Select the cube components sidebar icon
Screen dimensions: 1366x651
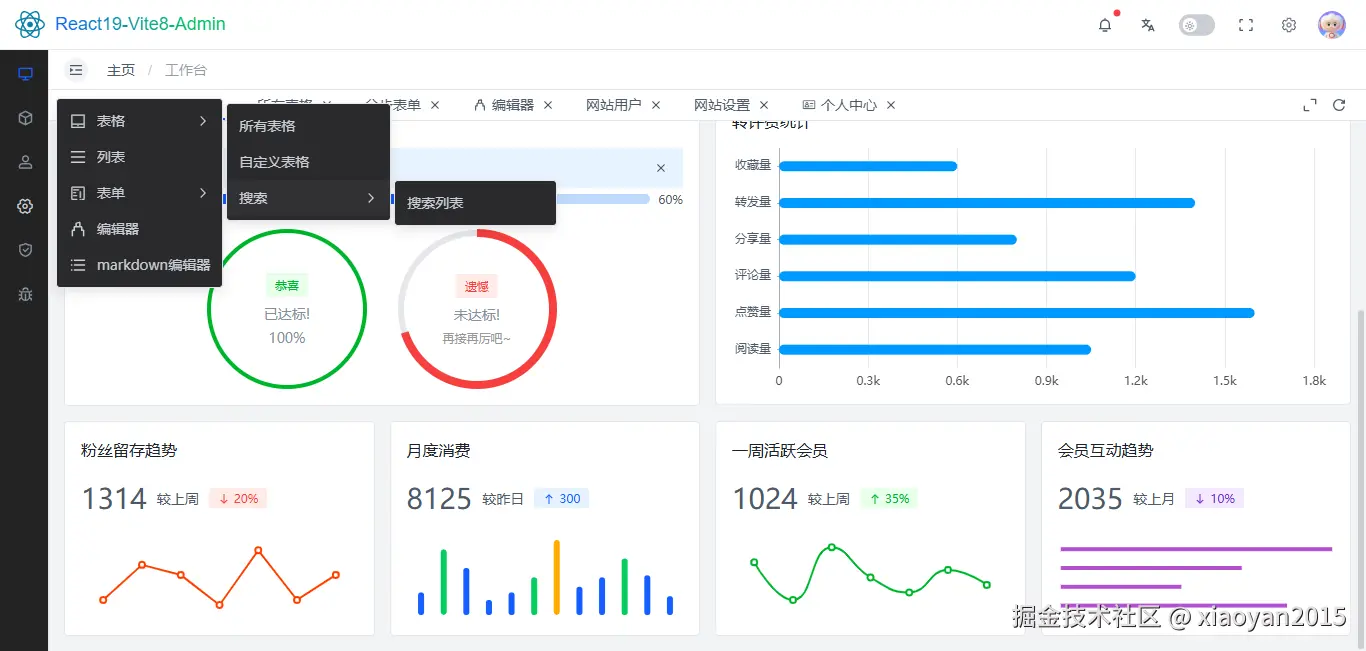click(25, 118)
